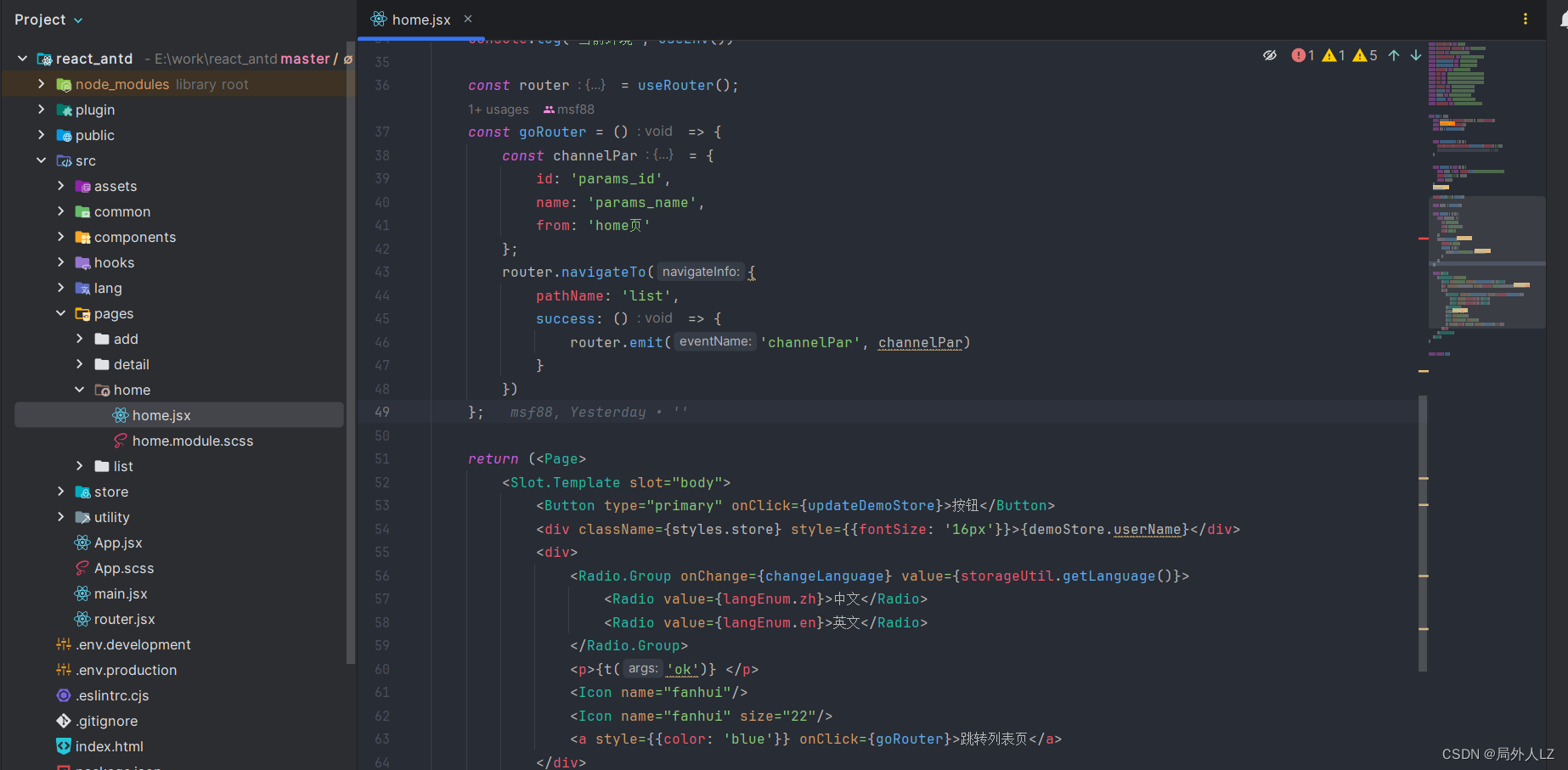Click the node_modules library folder icon
Screen dimensions: 1568x770
tap(64, 84)
